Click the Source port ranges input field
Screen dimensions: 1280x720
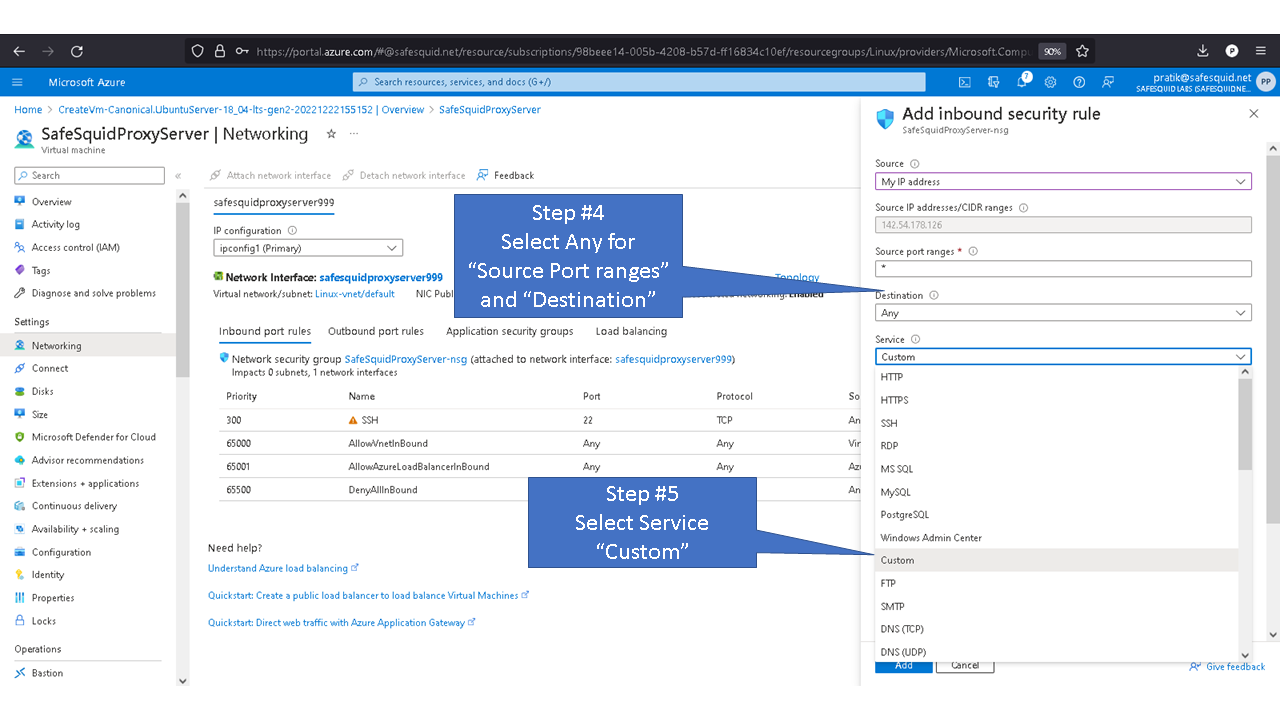tap(1063, 269)
